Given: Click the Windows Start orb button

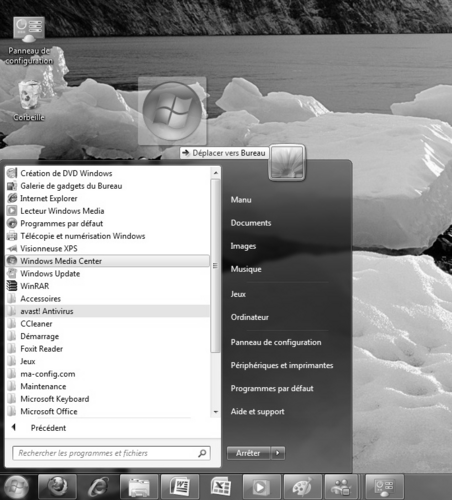Looking at the screenshot, I should click(16, 487).
